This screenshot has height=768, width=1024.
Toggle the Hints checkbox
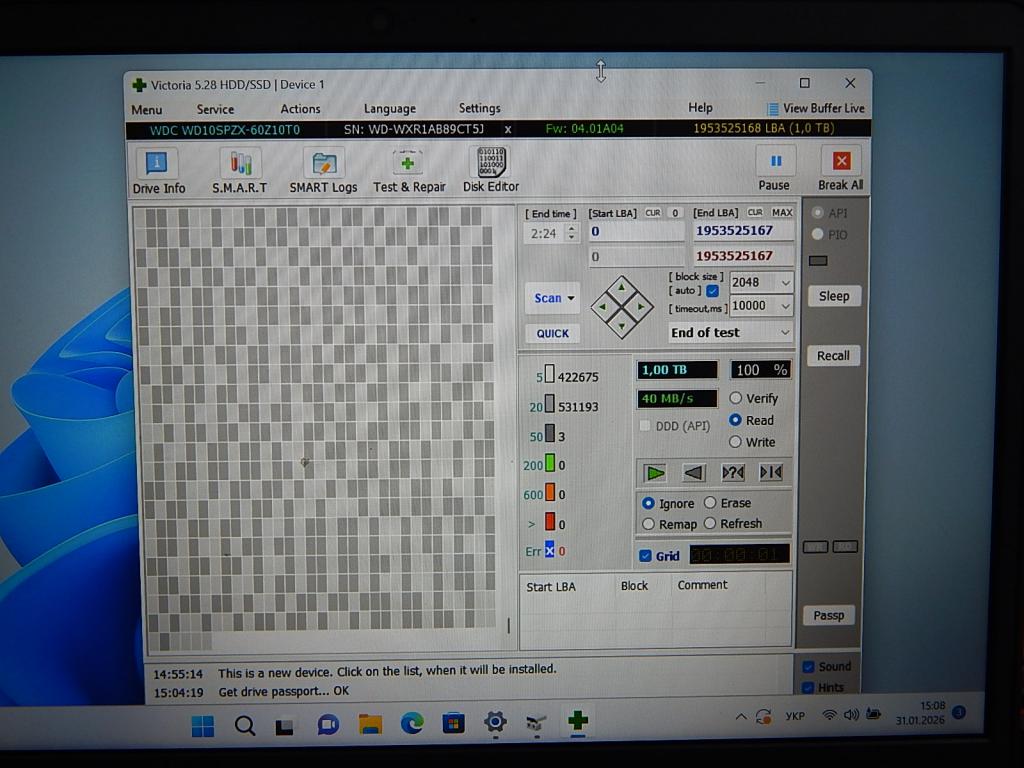808,687
